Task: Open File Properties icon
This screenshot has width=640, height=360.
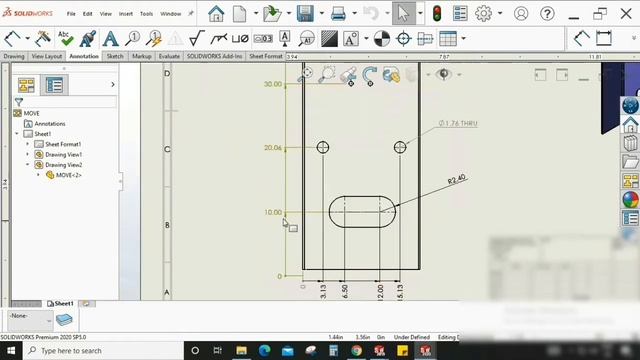Action: (x=460, y=13)
